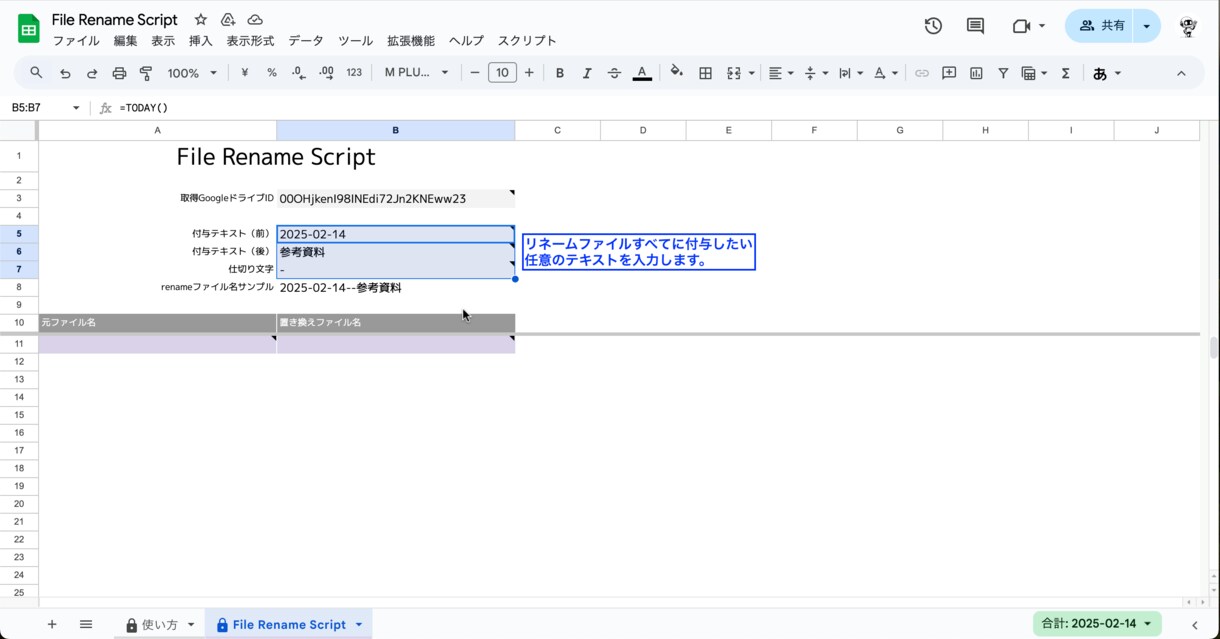
Task: Toggle italic formatting
Action: [587, 73]
